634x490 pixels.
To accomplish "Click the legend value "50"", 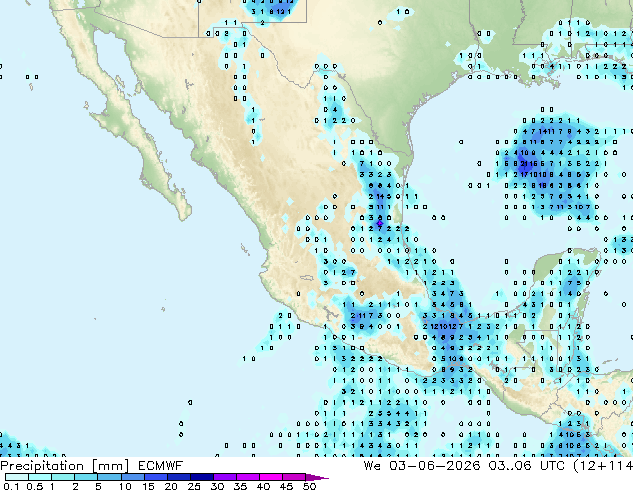I will (309, 486).
